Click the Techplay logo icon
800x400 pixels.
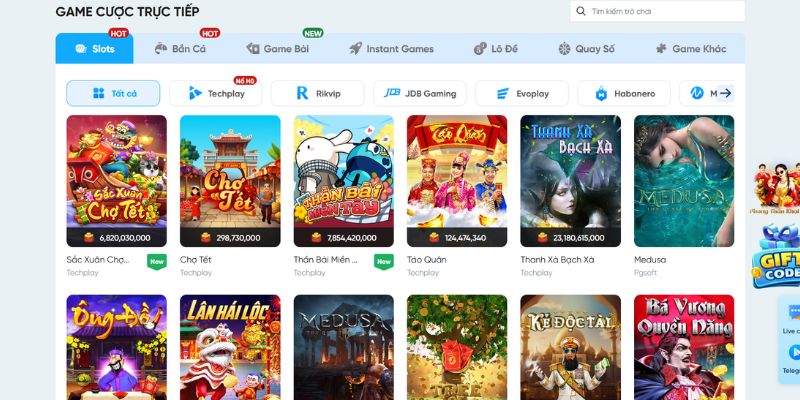tap(195, 93)
